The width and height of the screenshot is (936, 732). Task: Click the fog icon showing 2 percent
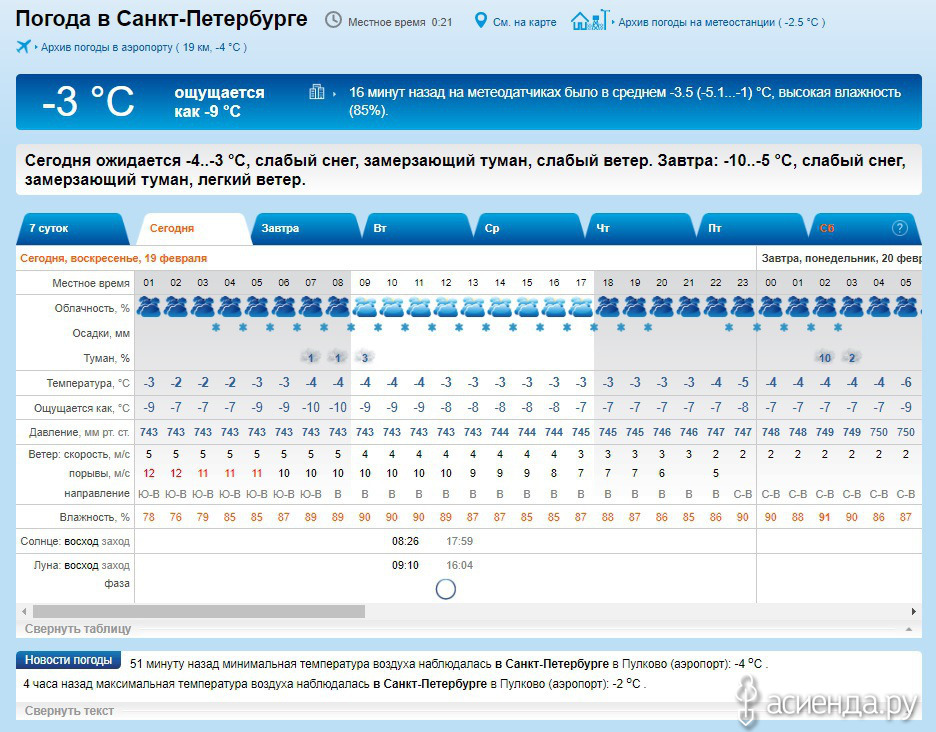point(852,357)
